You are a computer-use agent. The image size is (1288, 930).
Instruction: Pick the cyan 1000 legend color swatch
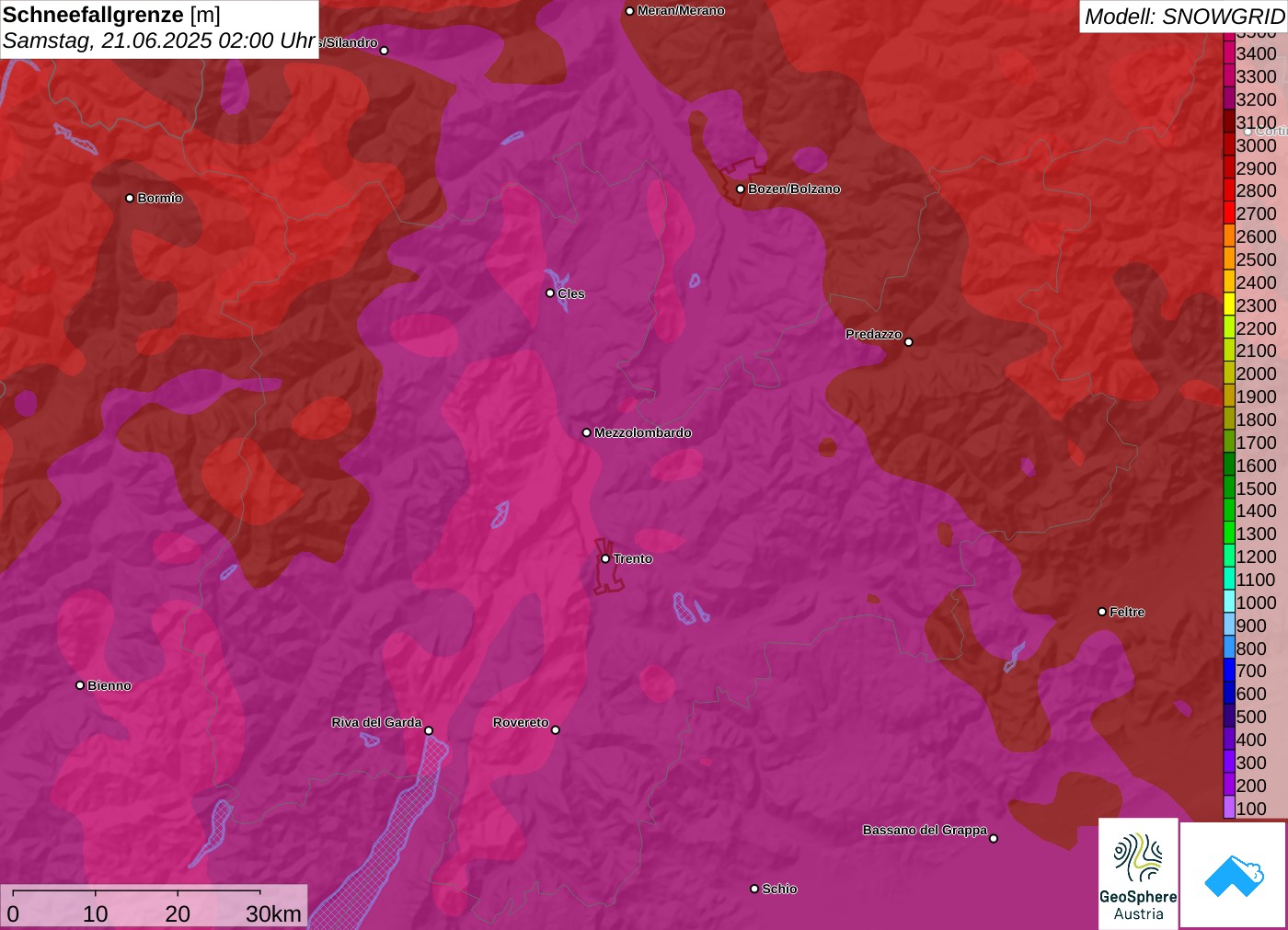pyautogui.click(x=1229, y=602)
